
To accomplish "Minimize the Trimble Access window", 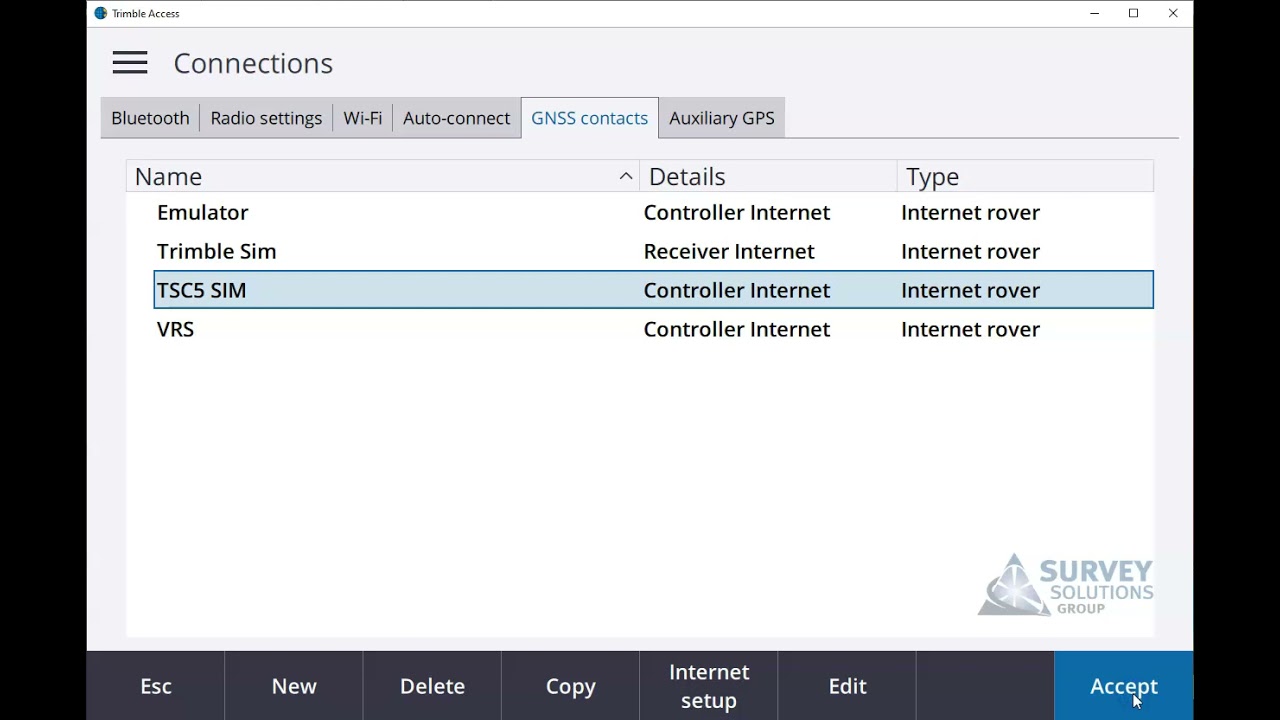I will click(x=1095, y=13).
